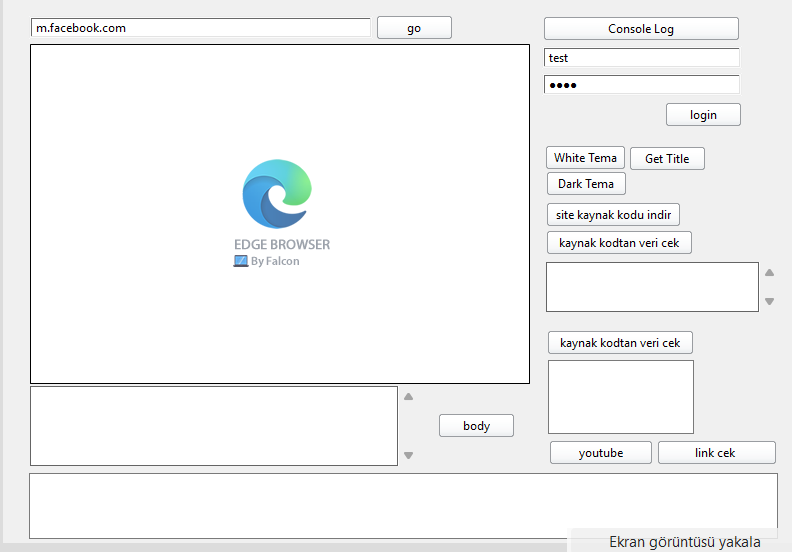
Task: Click the Edge Browser logo in viewer
Action: click(277, 194)
